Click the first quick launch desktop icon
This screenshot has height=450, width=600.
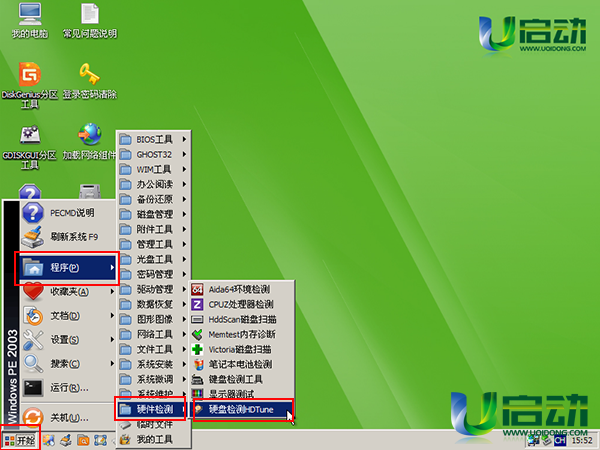(49, 440)
